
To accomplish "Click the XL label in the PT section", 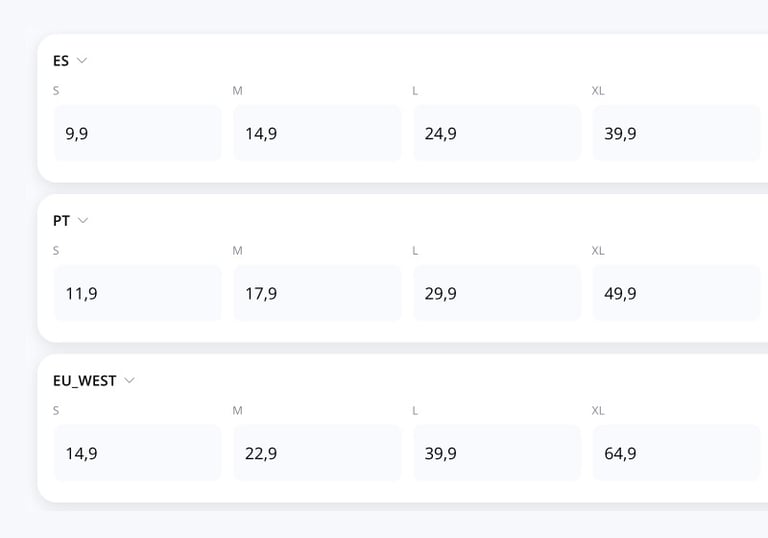I will click(x=598, y=251).
